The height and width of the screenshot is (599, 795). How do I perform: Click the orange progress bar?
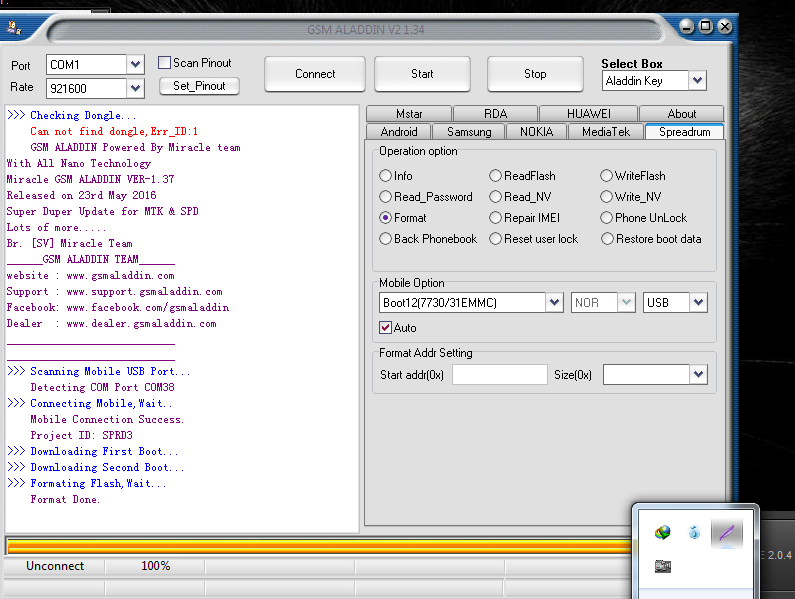[x=318, y=546]
